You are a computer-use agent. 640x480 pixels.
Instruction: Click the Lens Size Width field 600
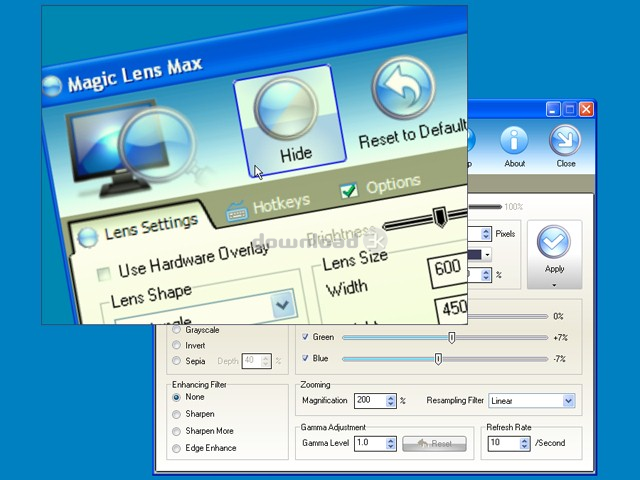[447, 269]
